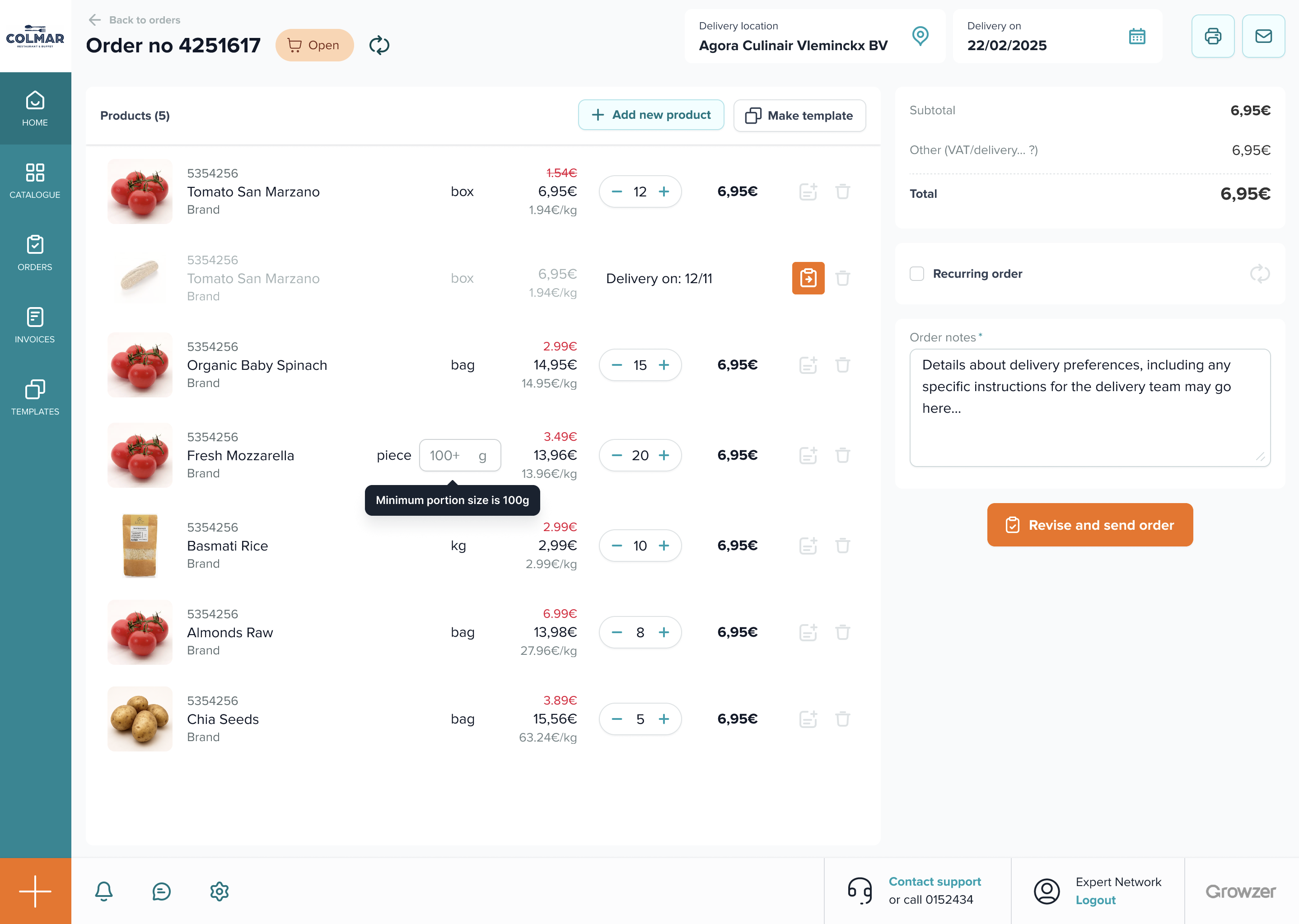Open Chia Seeds product thumbnail
This screenshot has height=924, width=1299.
point(140,719)
